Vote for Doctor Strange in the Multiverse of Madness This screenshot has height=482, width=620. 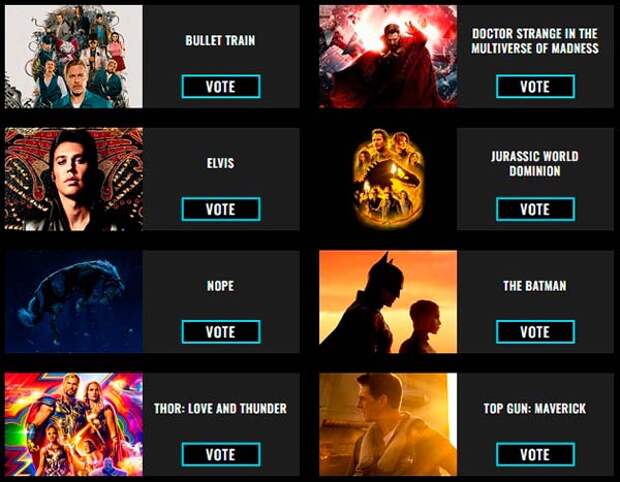pos(535,87)
